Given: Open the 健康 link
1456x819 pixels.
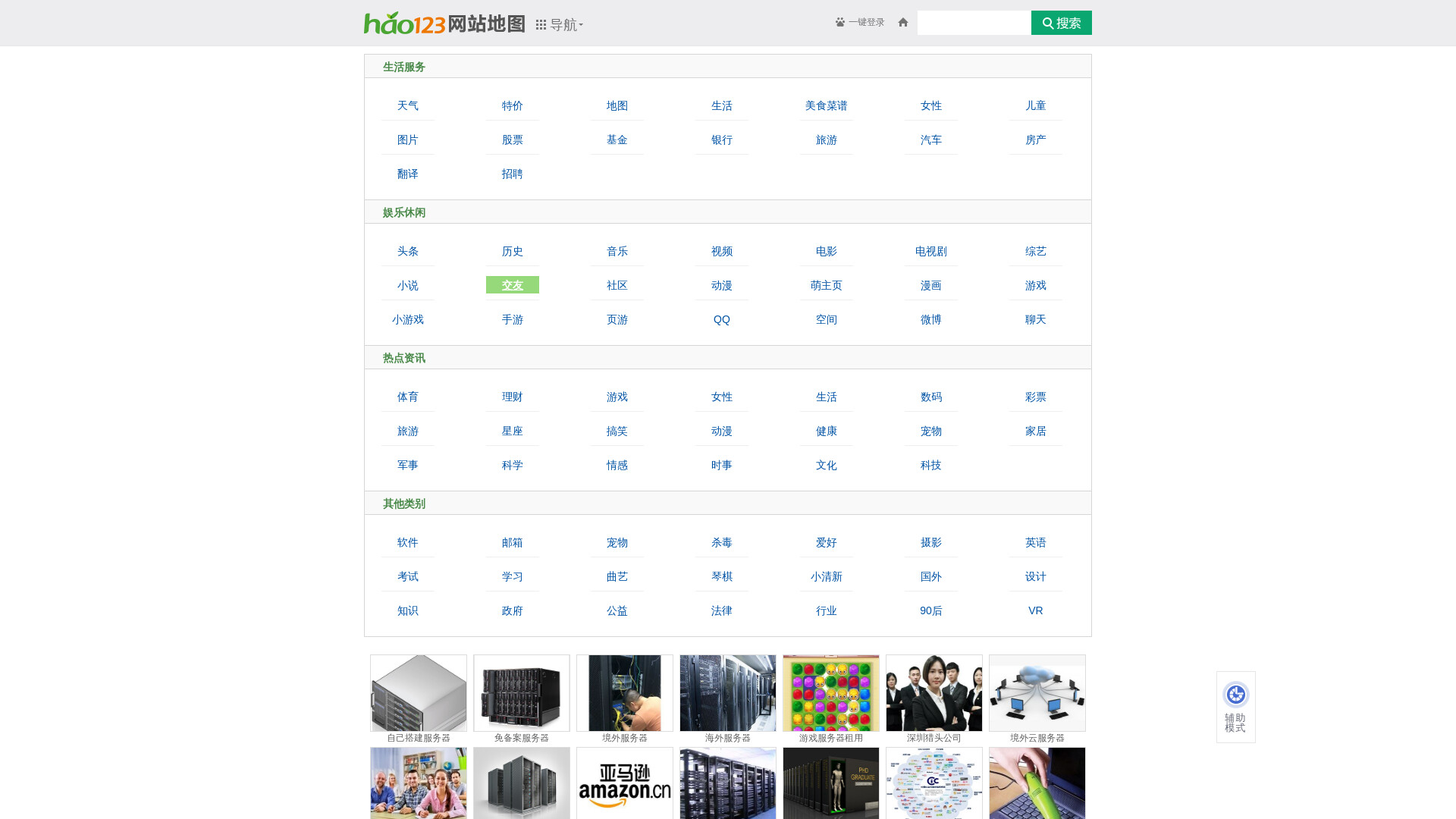Looking at the screenshot, I should click(827, 431).
